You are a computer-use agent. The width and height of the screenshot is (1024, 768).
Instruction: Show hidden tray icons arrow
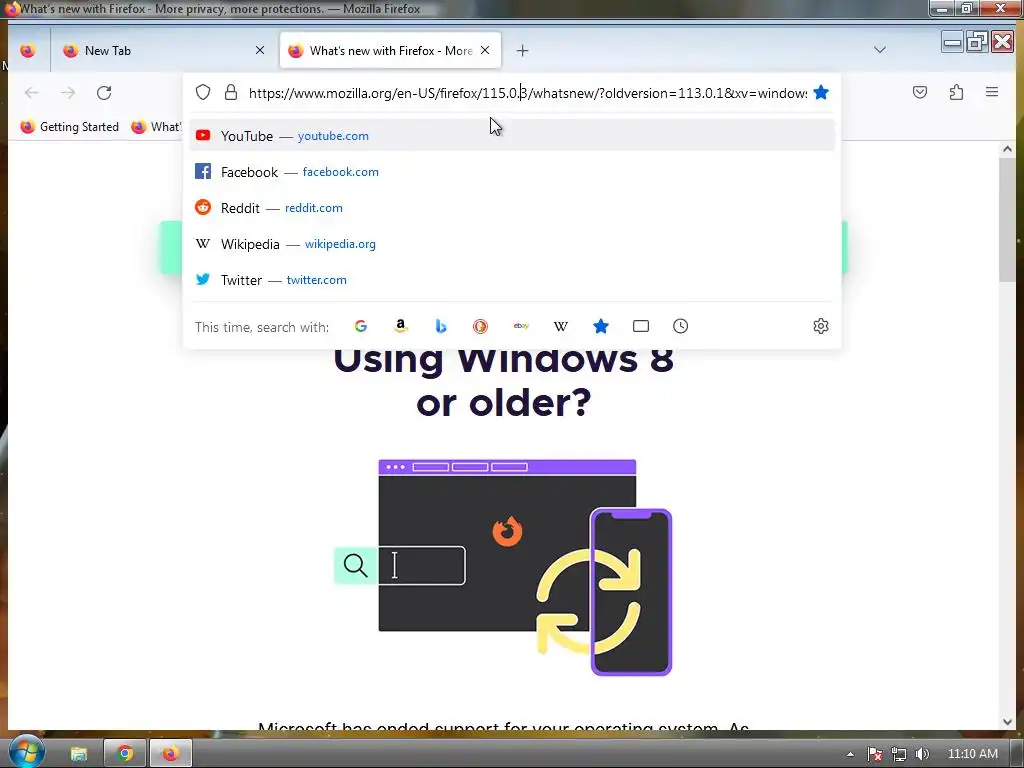click(850, 754)
